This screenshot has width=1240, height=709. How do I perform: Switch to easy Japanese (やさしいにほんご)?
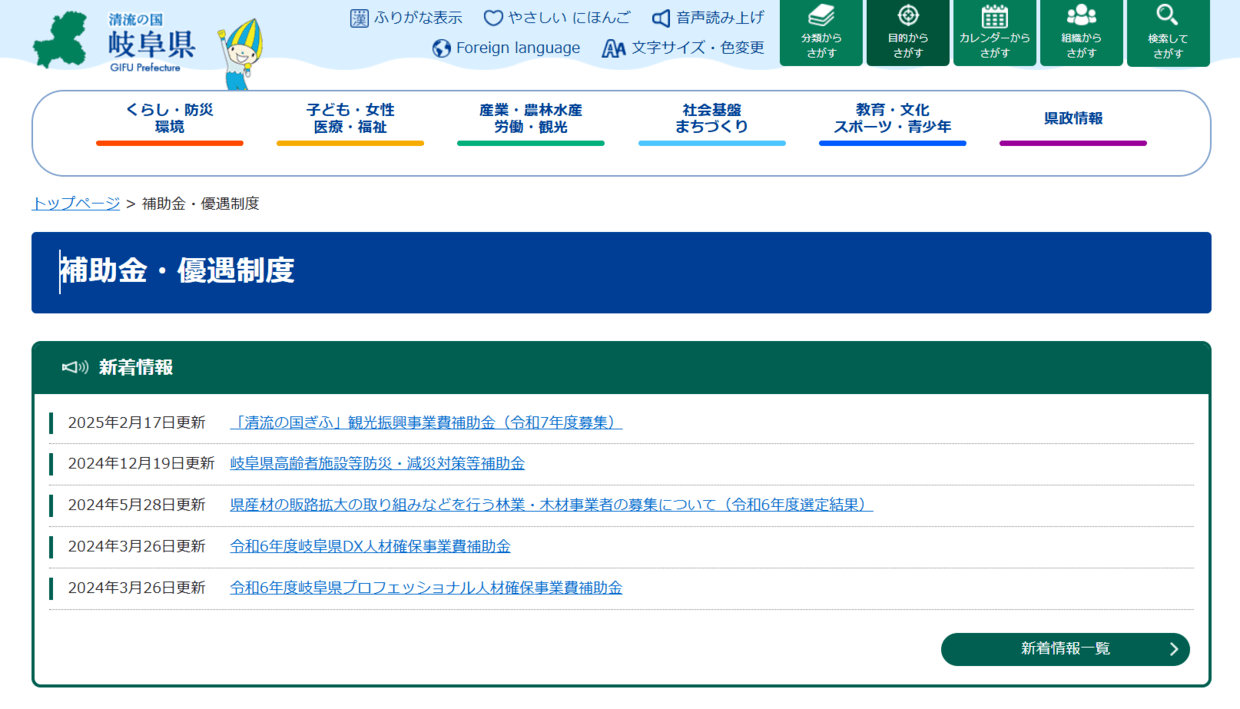pos(557,18)
